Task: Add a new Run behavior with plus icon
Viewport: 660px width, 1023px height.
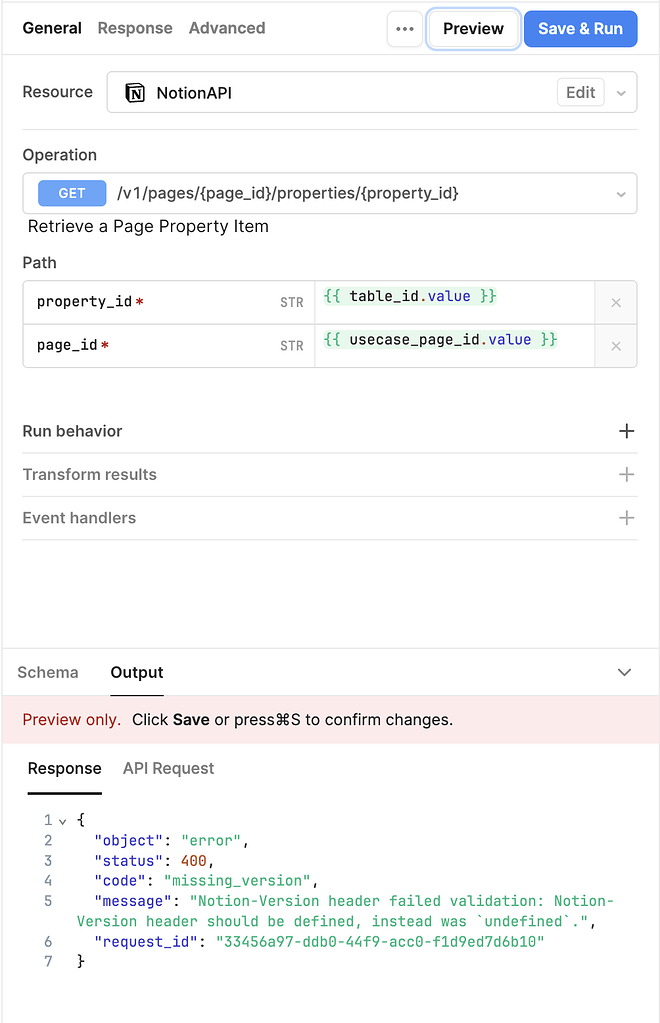Action: (627, 431)
